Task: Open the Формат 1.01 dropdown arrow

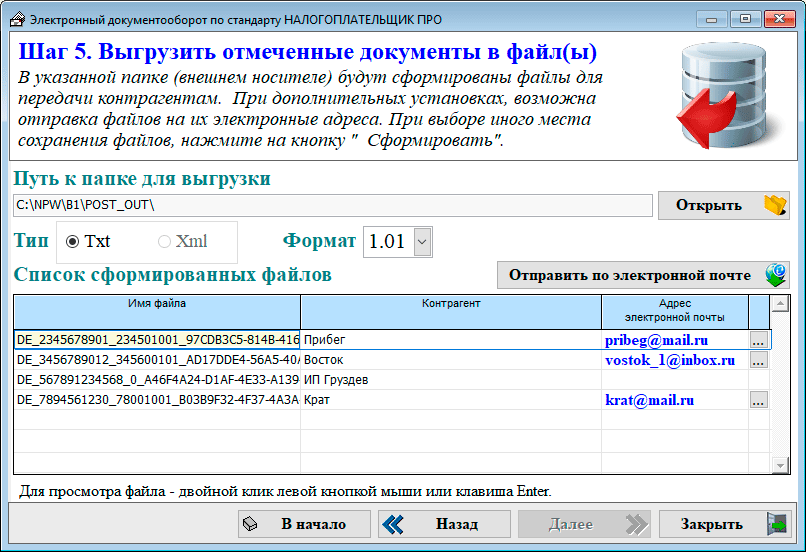Action: click(423, 242)
